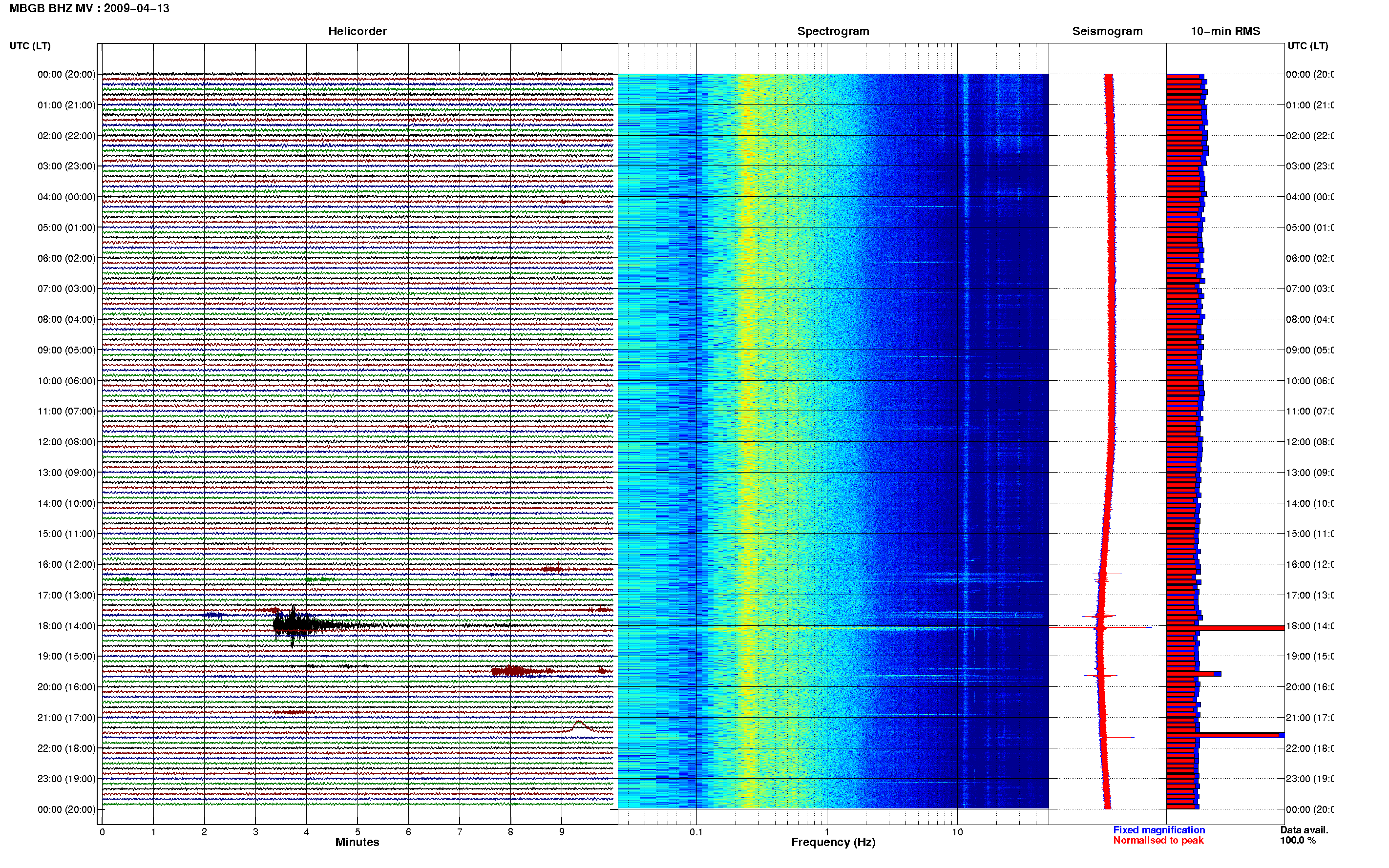Click the 05:00 (01:00) time label on left axis
Viewport: 1389px width, 868px height.
66,227
